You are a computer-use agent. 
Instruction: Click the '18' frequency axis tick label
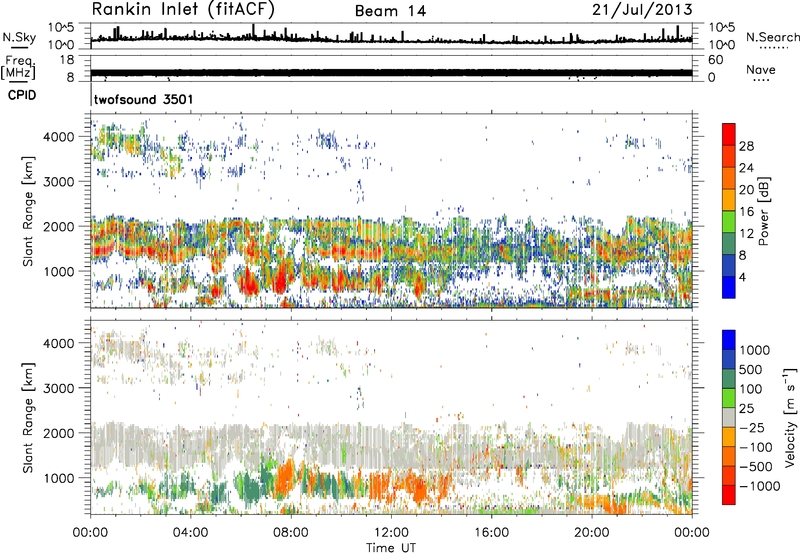coord(66,60)
